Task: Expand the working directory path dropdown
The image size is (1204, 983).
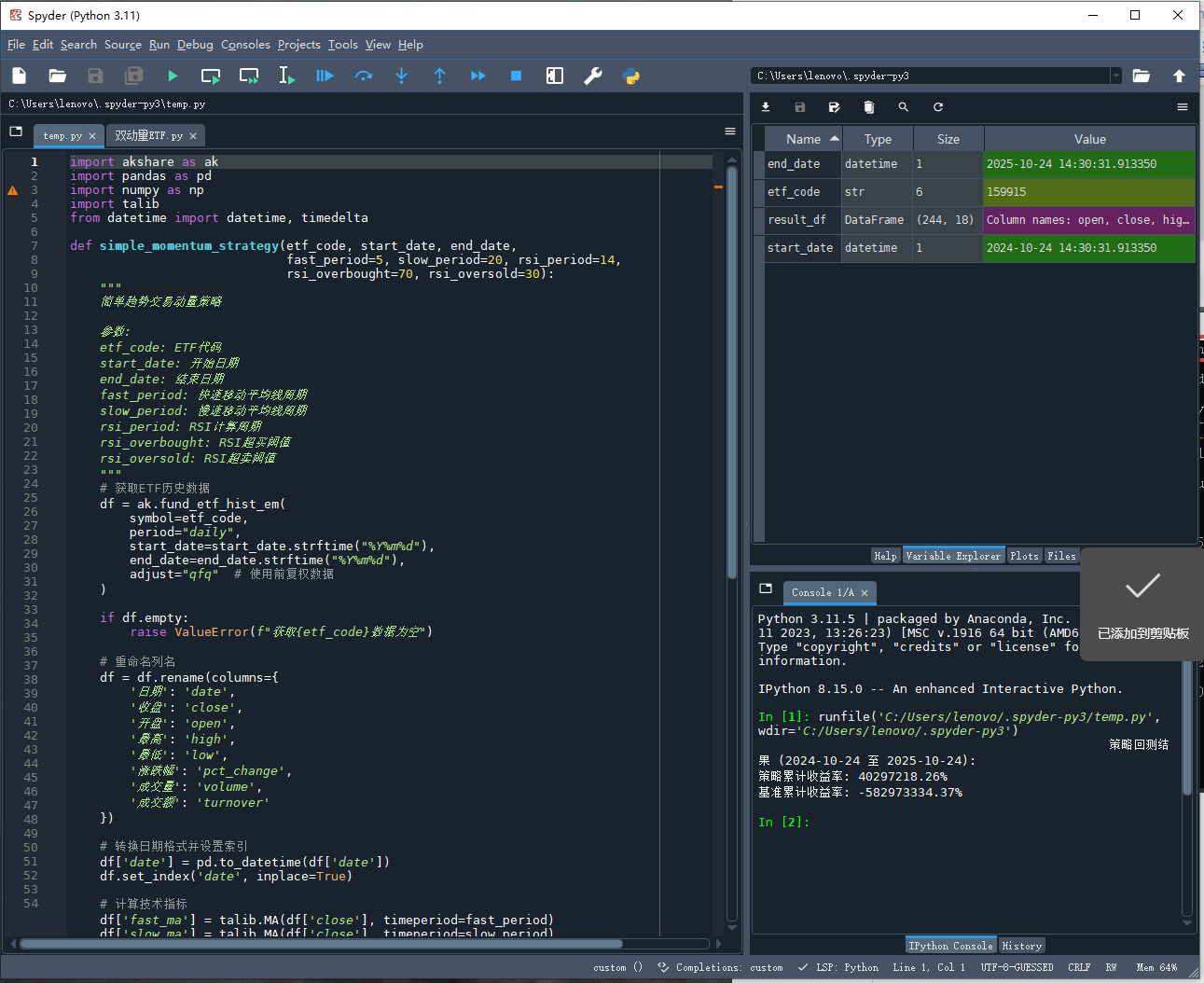Action: pyautogui.click(x=1115, y=76)
